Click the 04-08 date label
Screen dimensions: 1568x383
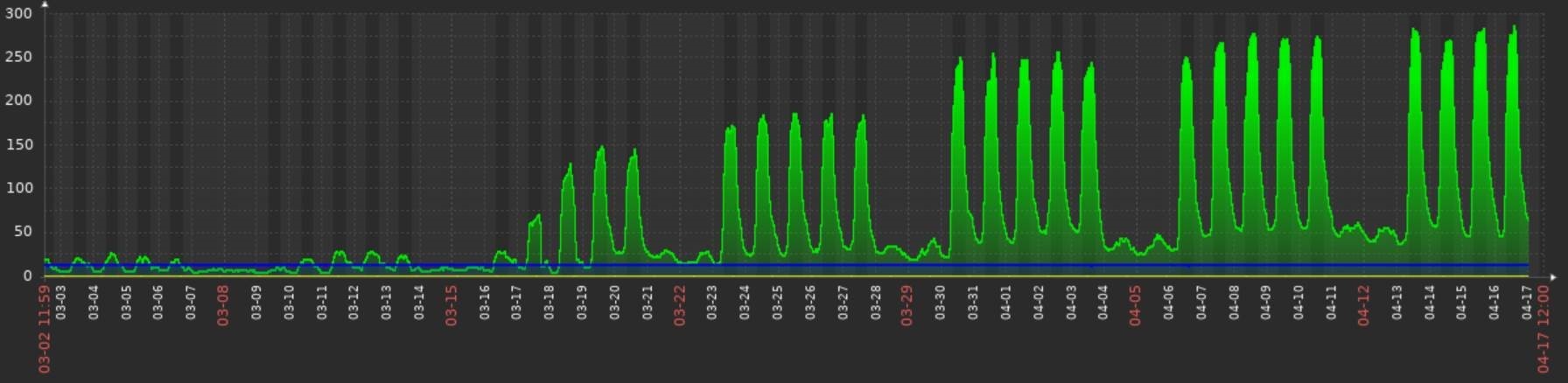tap(1233, 302)
